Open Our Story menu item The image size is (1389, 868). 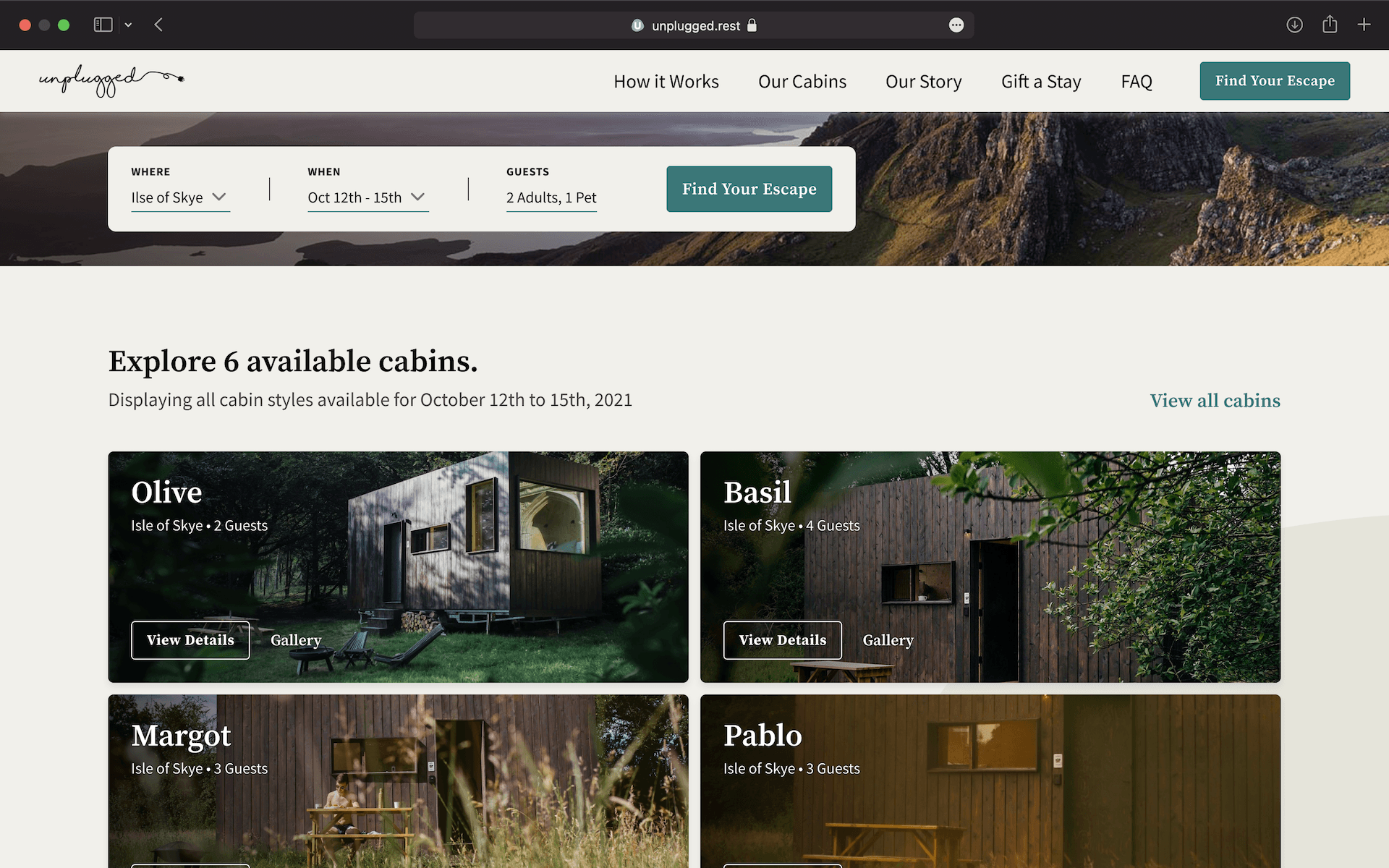click(x=923, y=82)
